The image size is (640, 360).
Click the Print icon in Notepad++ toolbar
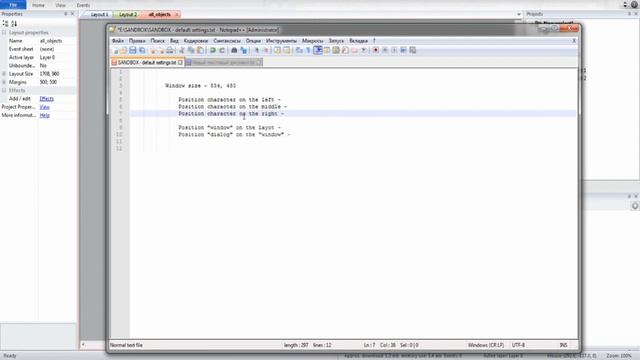point(170,50)
